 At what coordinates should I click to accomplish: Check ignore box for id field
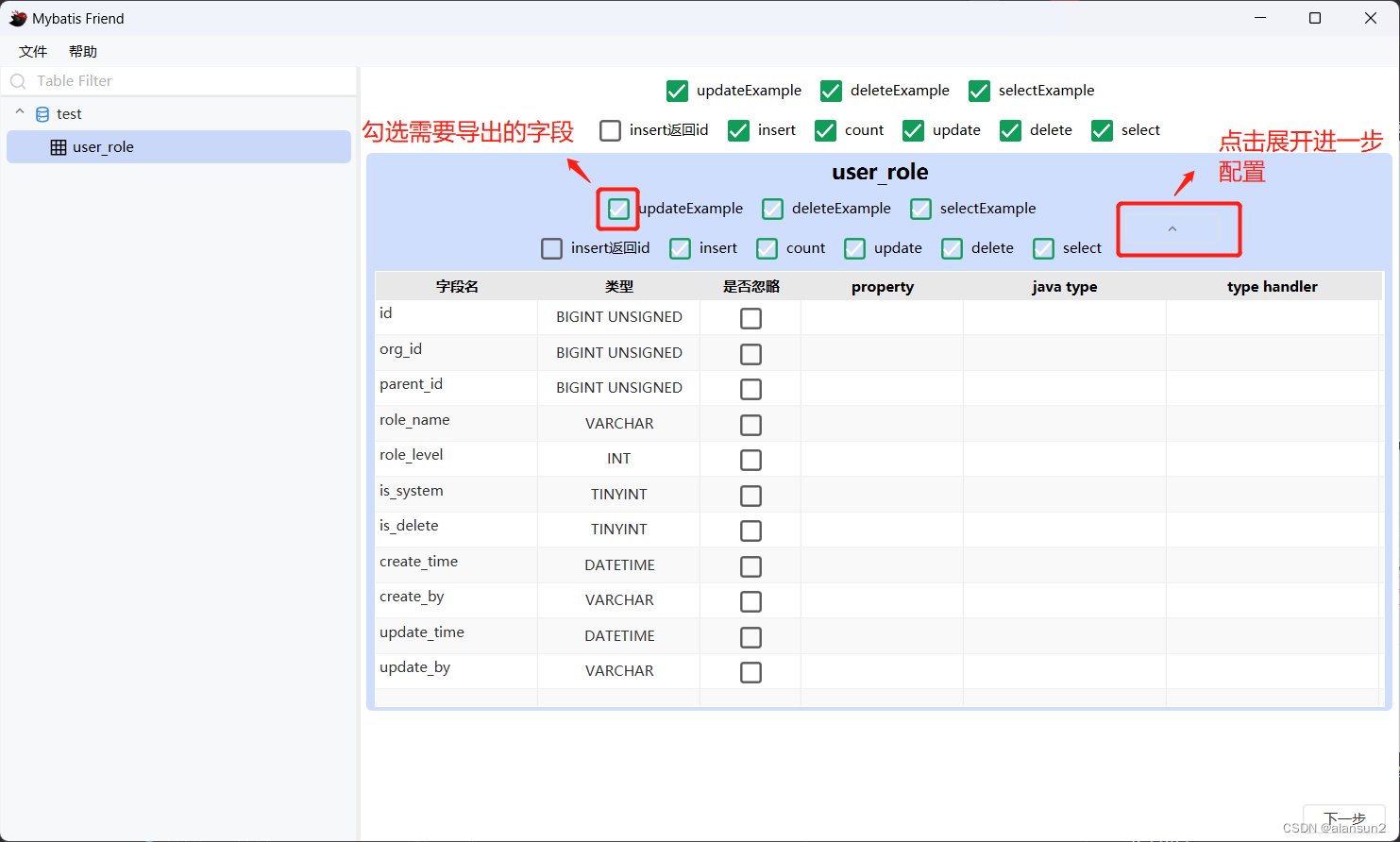[x=751, y=318]
